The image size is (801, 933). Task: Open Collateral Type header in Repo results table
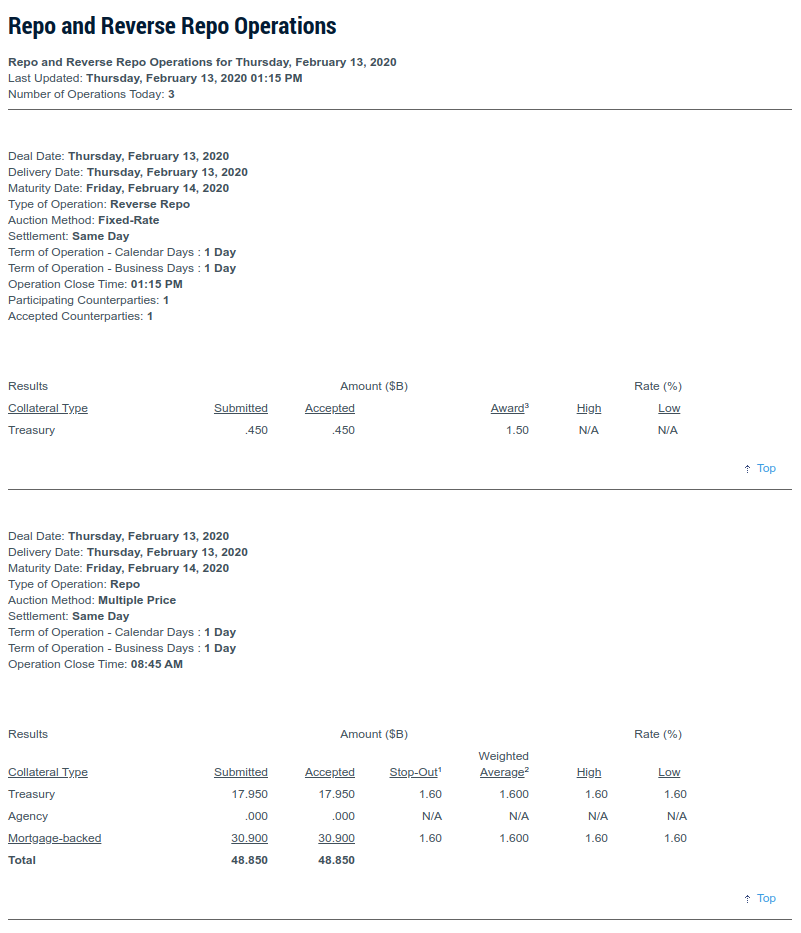coord(48,772)
